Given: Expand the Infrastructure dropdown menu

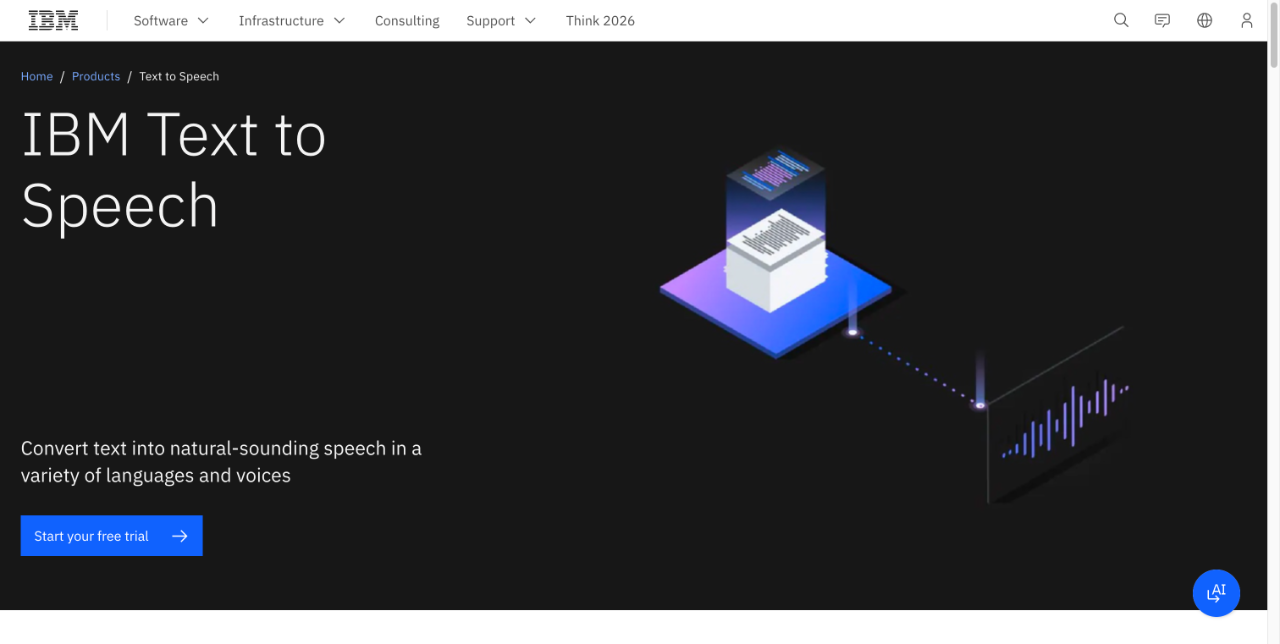Looking at the screenshot, I should [x=291, y=20].
